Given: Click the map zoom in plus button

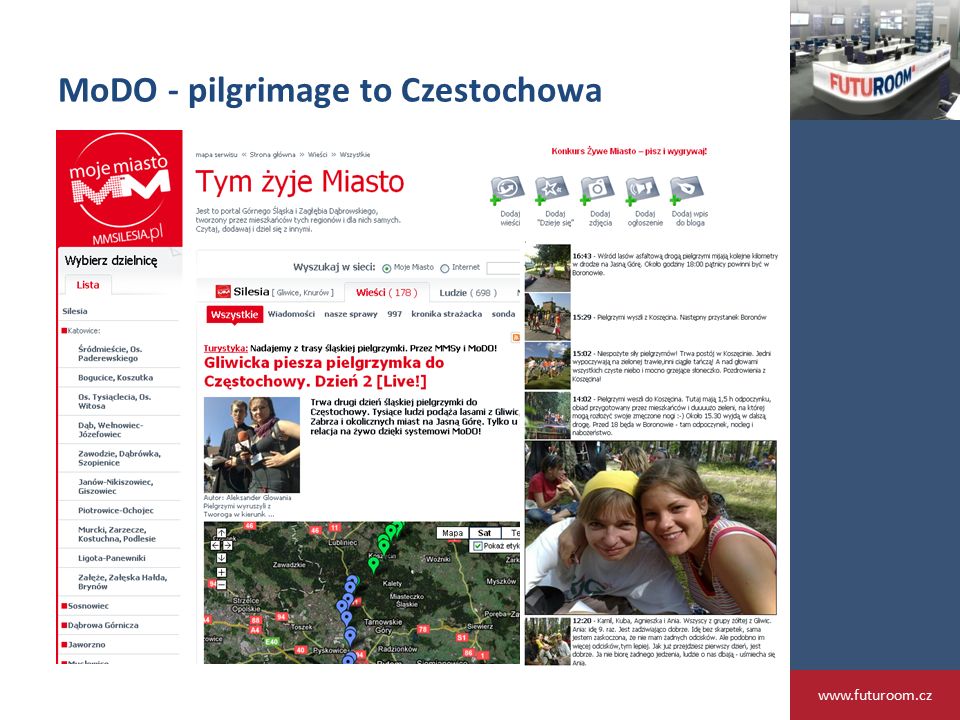Looking at the screenshot, I should coord(222,572).
